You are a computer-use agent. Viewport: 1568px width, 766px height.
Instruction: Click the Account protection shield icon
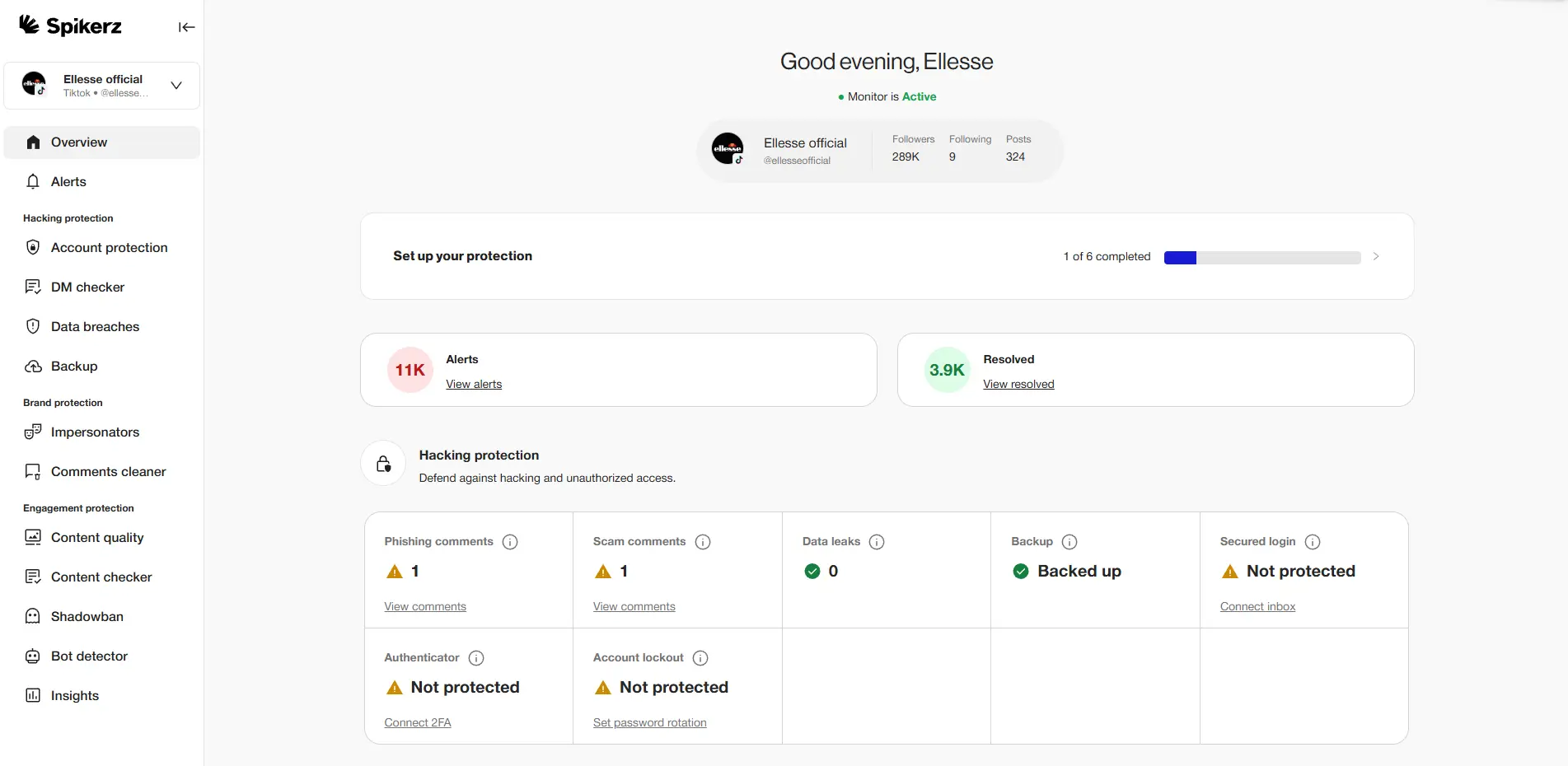[33, 248]
